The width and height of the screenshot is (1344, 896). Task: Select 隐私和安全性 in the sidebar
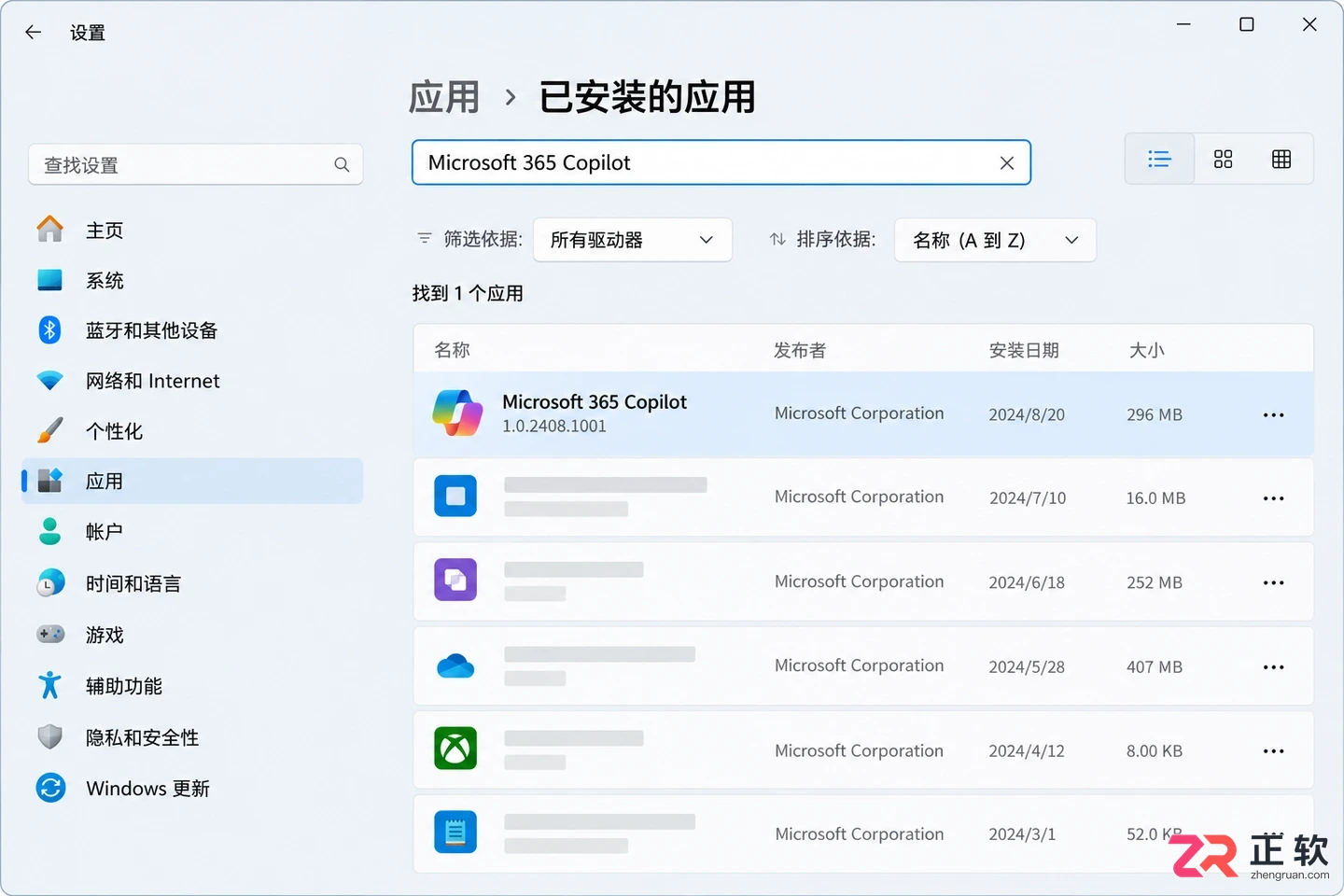pos(192,737)
